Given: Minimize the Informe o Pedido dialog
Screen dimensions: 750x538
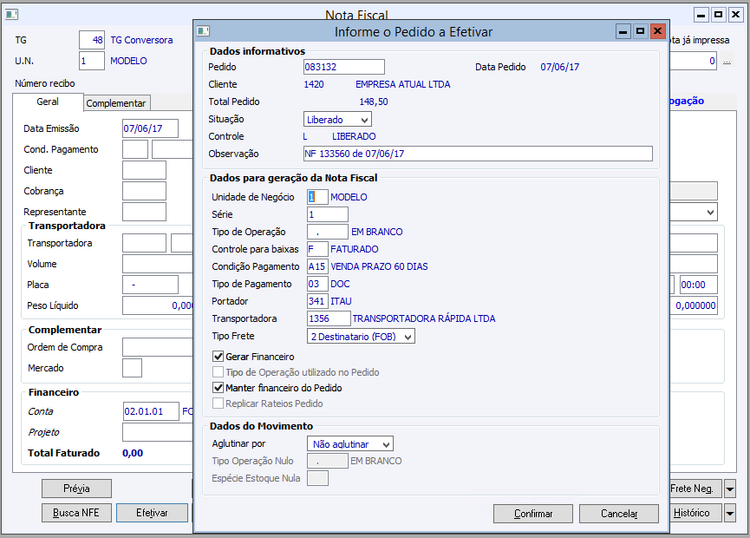Looking at the screenshot, I should pos(623,32).
